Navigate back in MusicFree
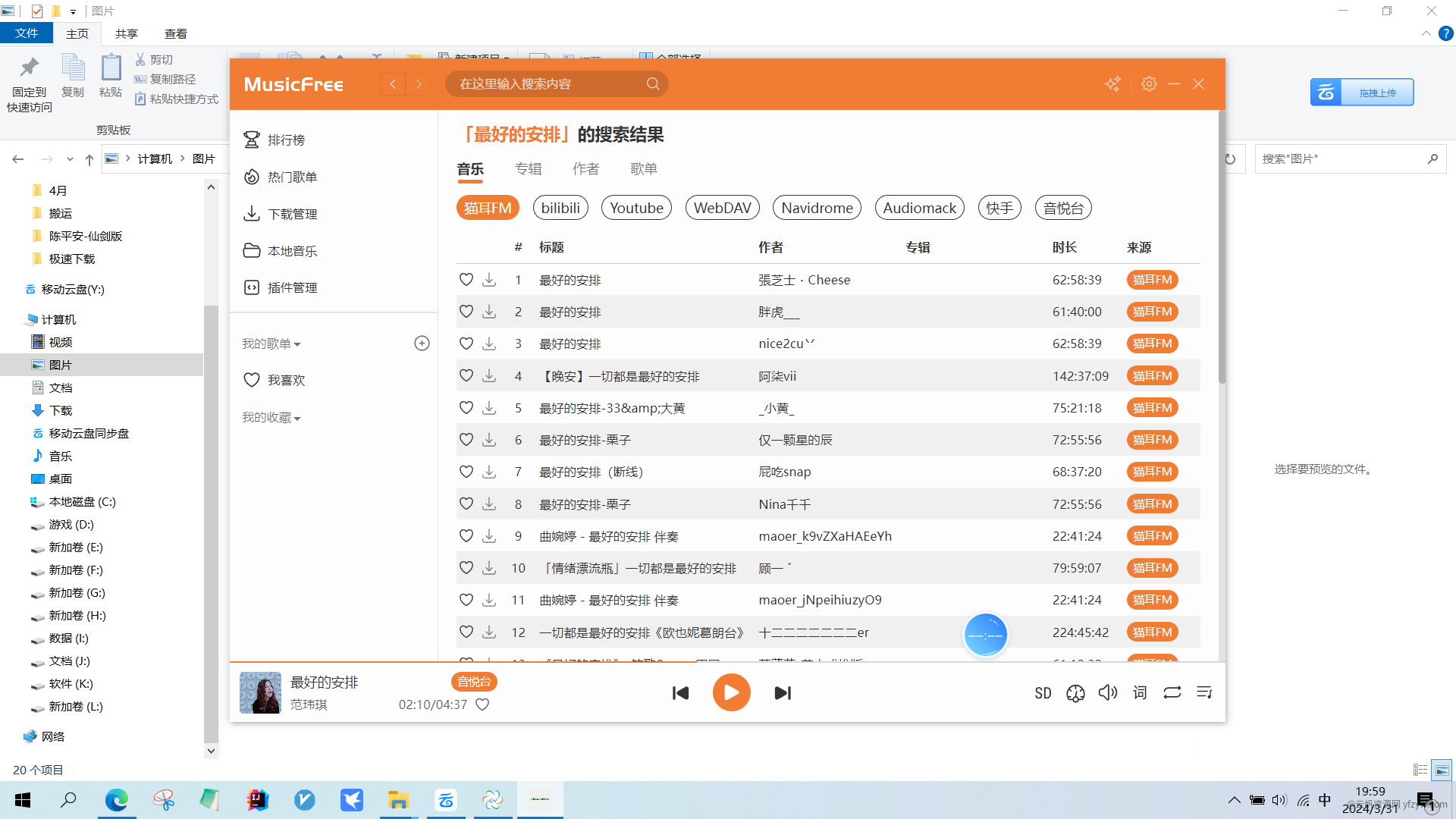The image size is (1456, 819). click(393, 84)
